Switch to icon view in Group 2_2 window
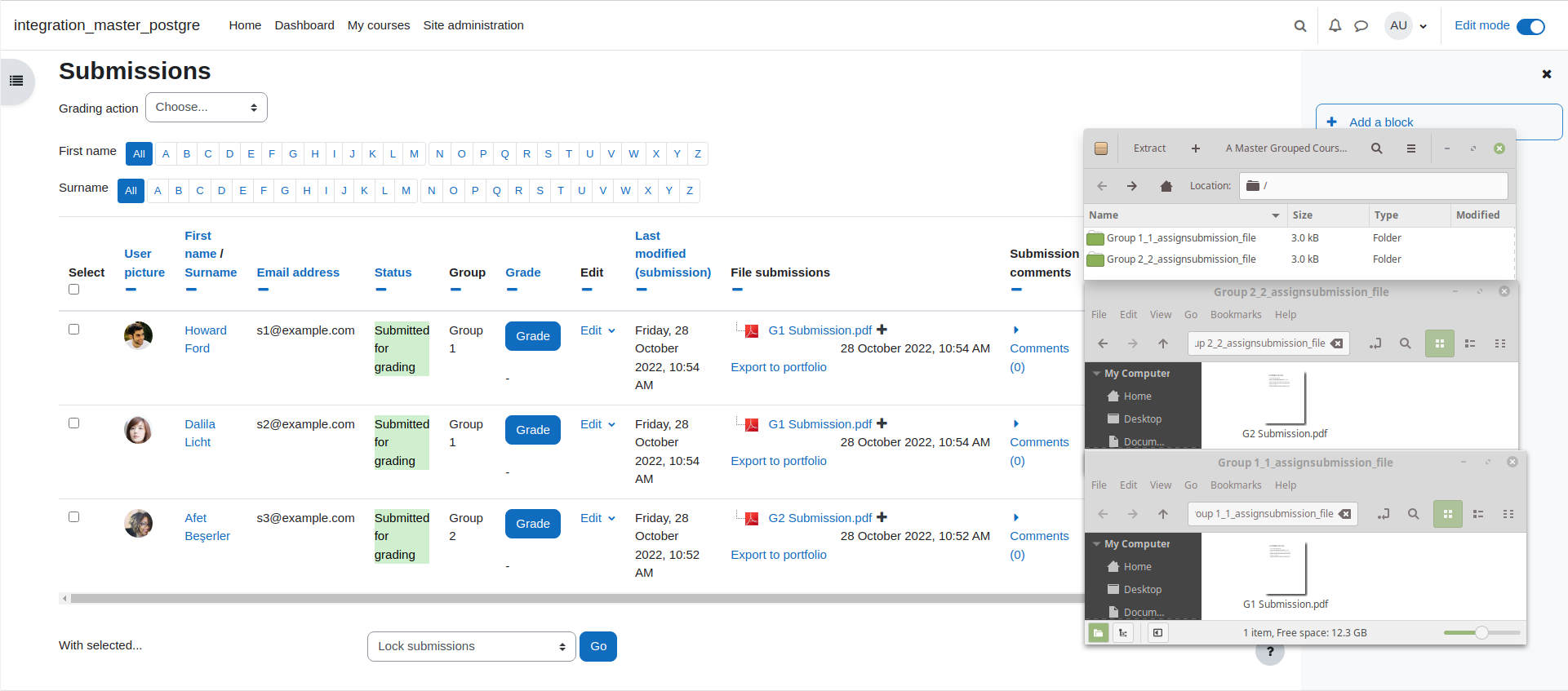The width and height of the screenshot is (1568, 691). click(x=1440, y=343)
